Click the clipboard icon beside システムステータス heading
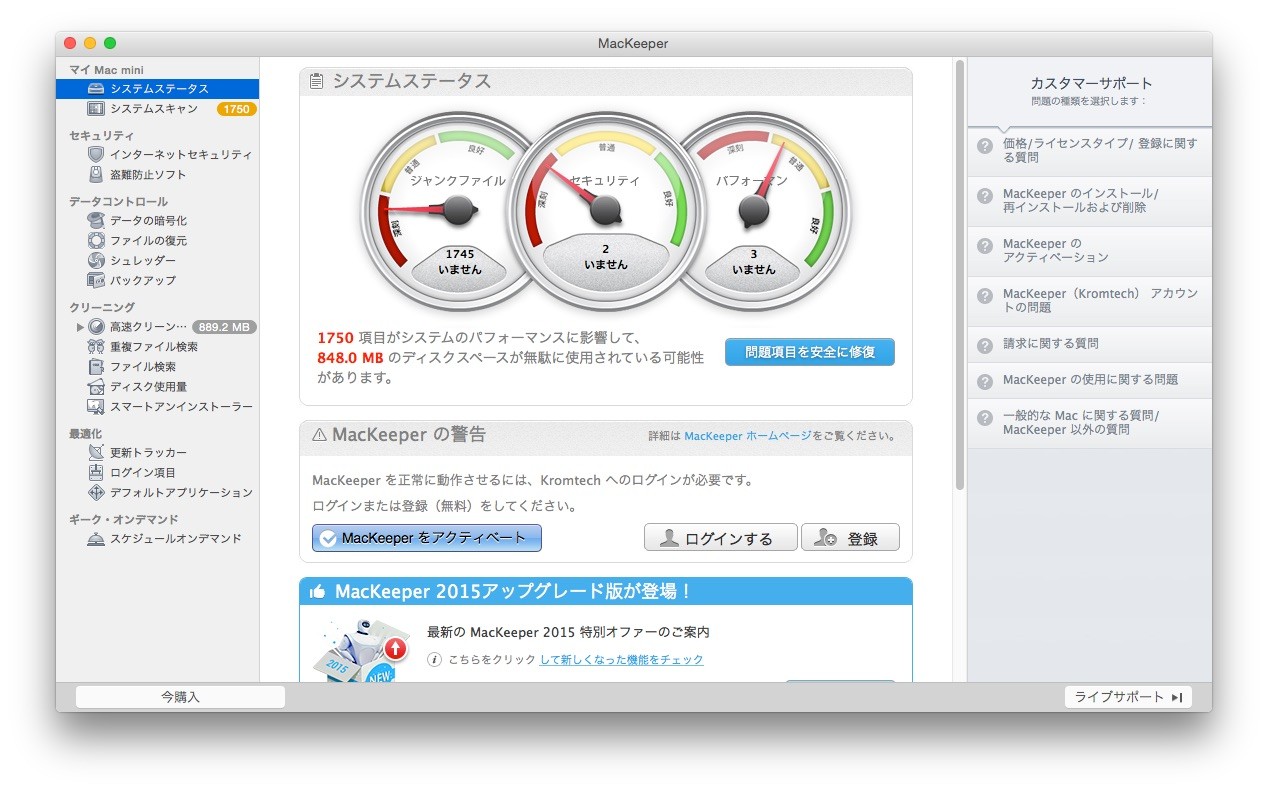This screenshot has height=792, width=1268. tap(317, 81)
